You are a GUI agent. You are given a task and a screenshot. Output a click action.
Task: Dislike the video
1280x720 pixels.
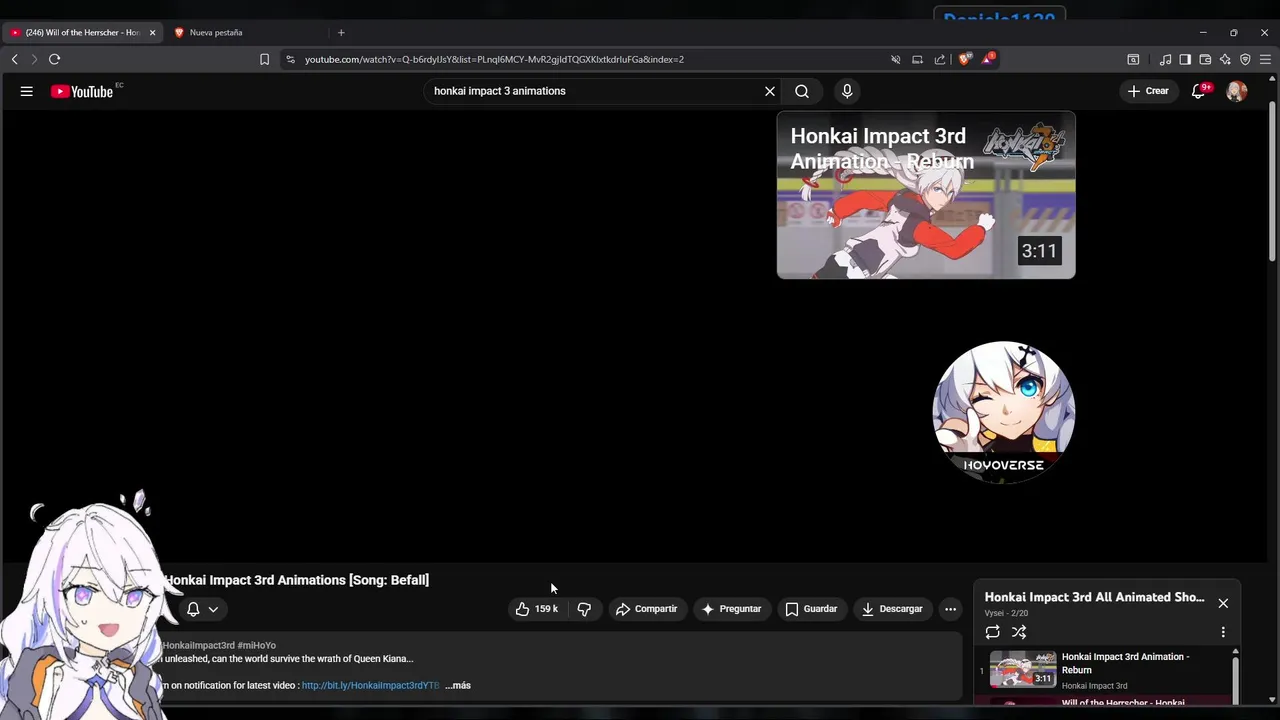(584, 609)
